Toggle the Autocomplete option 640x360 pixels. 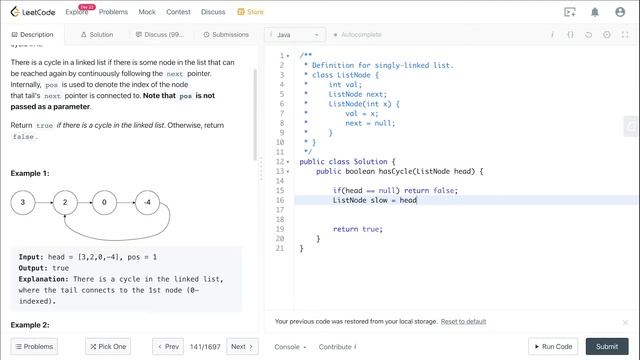coord(358,35)
